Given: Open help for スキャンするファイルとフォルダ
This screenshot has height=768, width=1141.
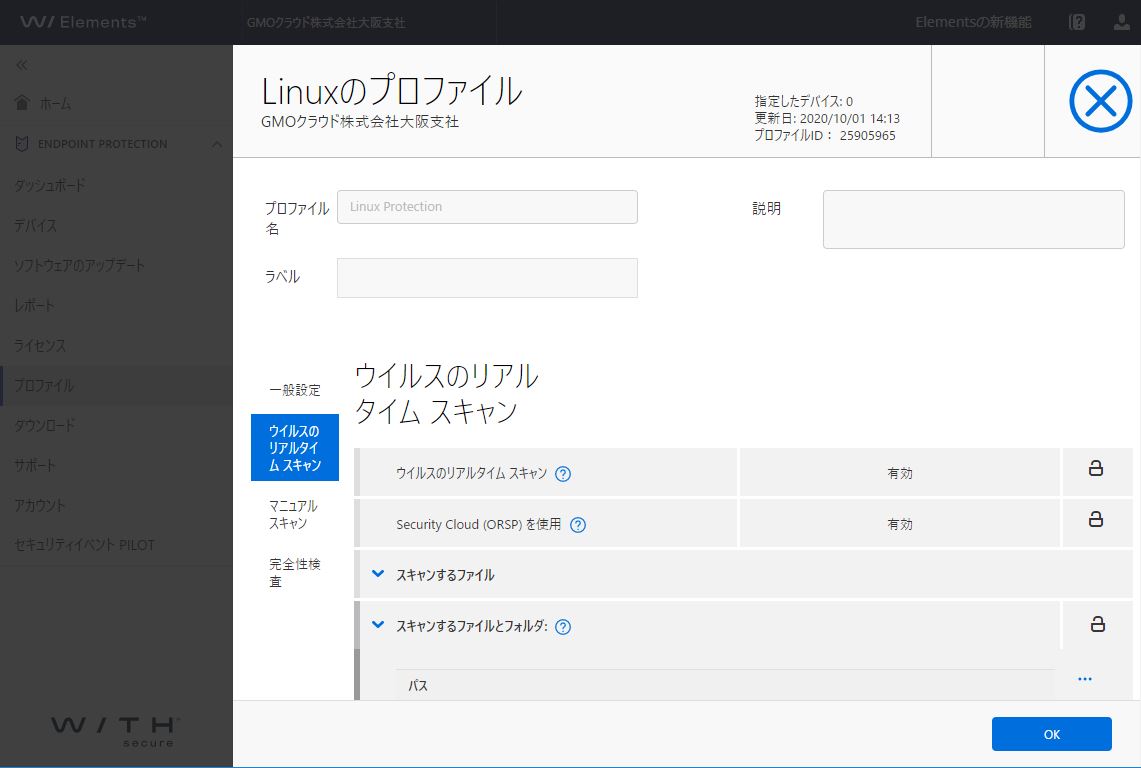Looking at the screenshot, I should [562, 627].
